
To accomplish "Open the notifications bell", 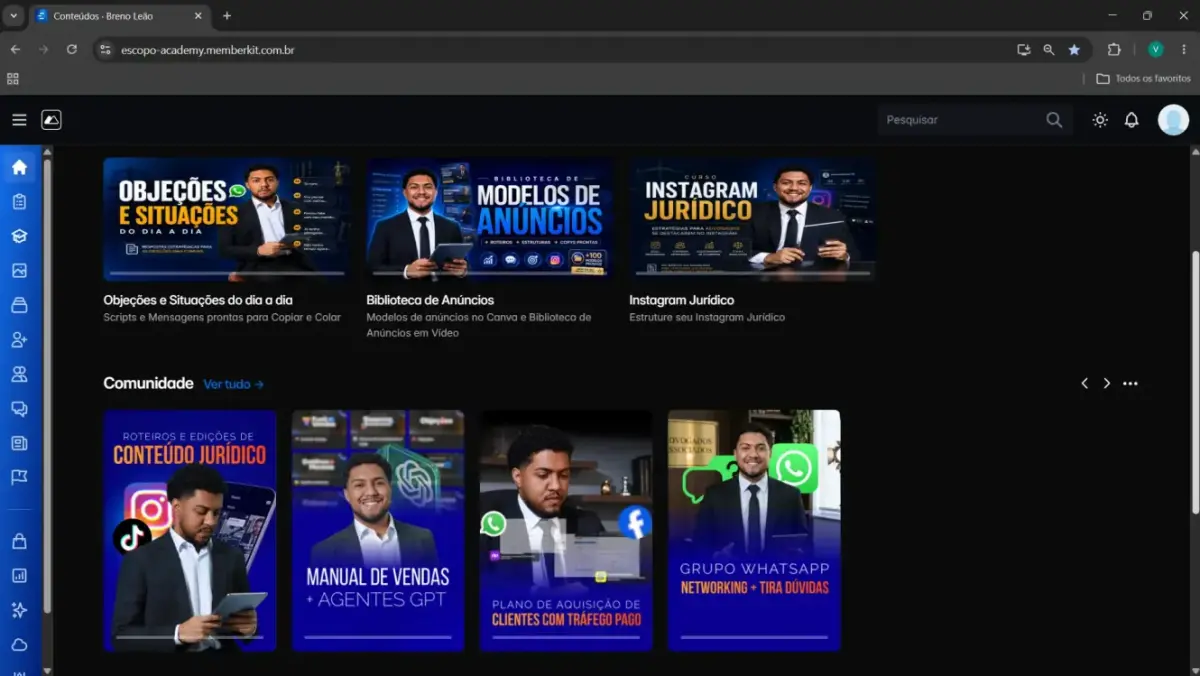I will 1131,120.
